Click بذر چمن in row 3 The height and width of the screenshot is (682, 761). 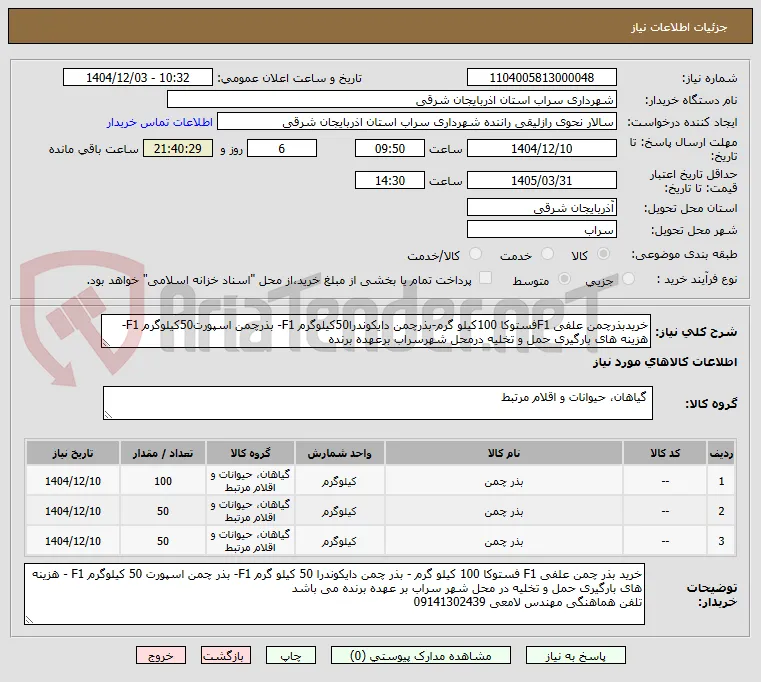[504, 542]
